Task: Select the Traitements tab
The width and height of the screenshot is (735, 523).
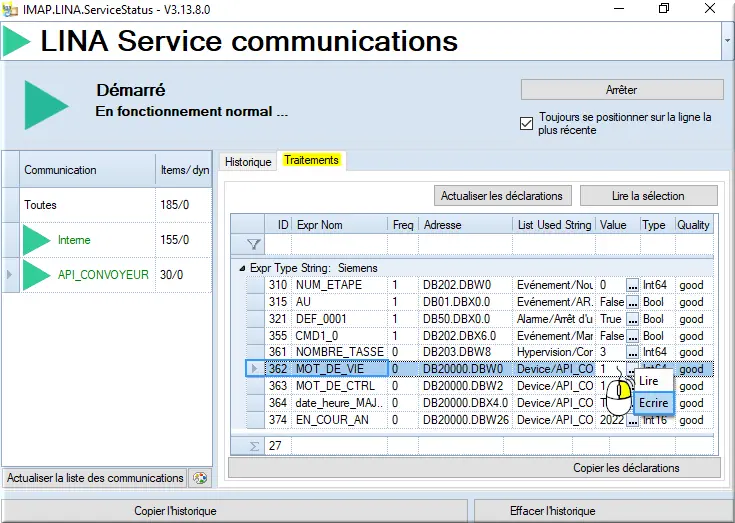Action: click(x=311, y=160)
